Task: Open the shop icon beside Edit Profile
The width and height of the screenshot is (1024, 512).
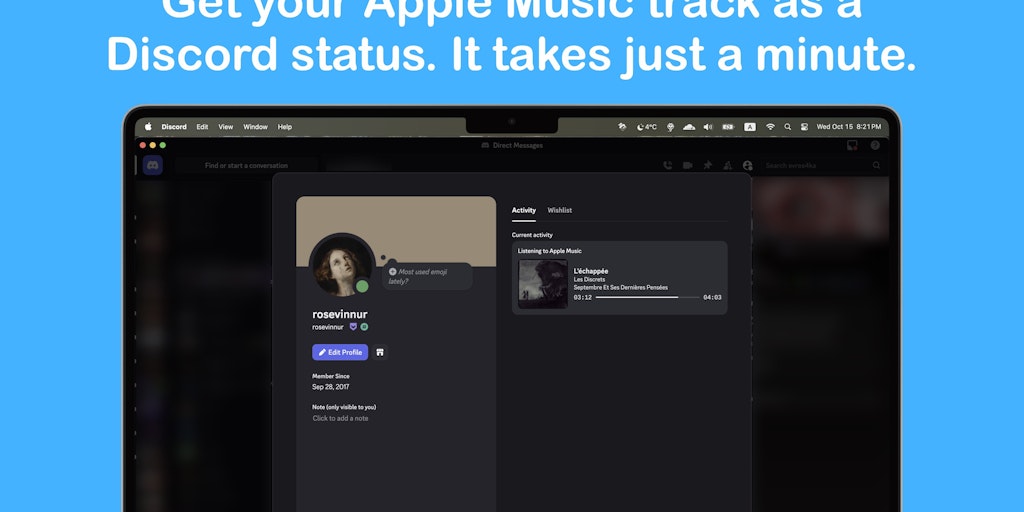Action: point(380,353)
